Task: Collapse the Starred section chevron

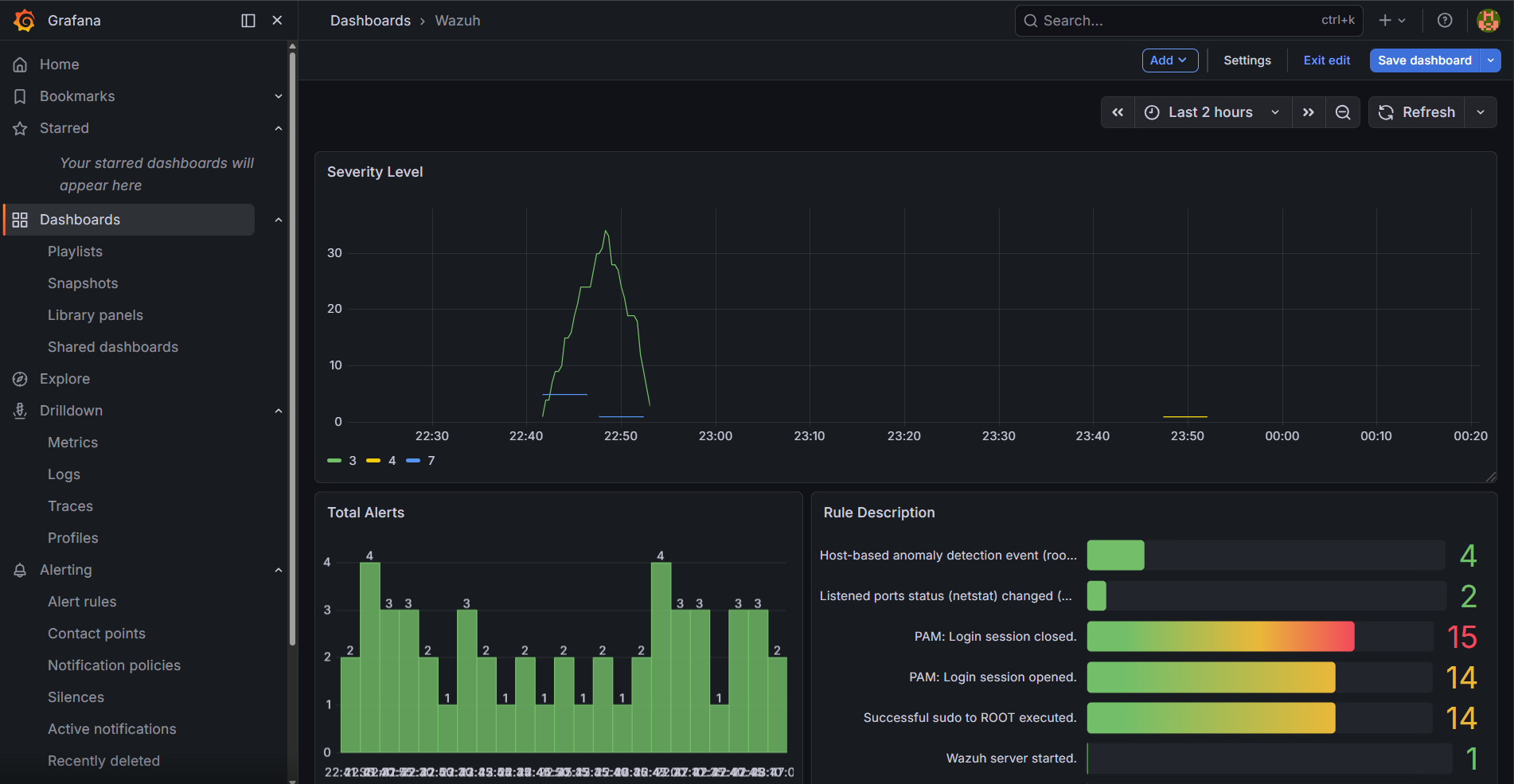Action: click(279, 128)
